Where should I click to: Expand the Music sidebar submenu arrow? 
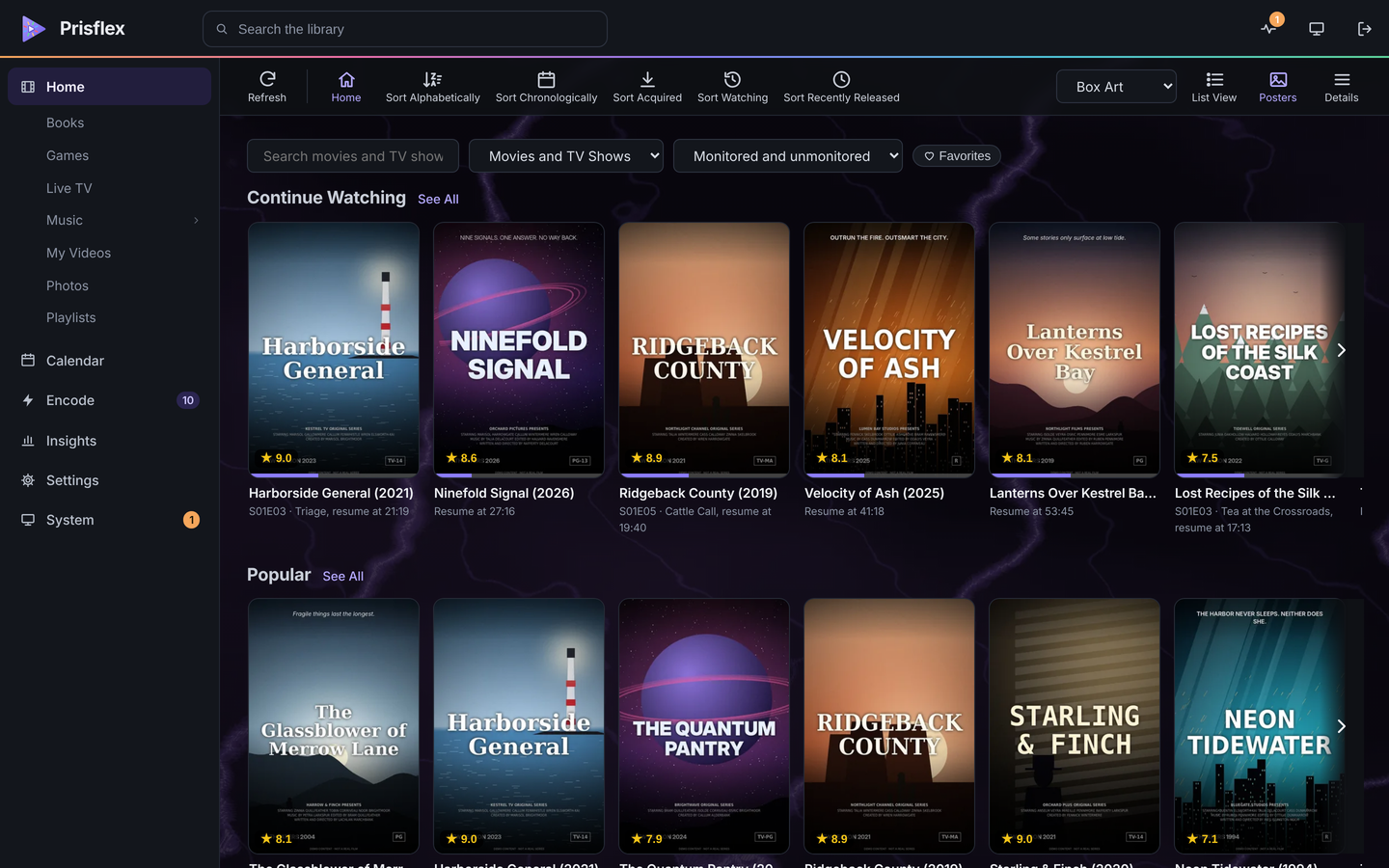pos(196,221)
